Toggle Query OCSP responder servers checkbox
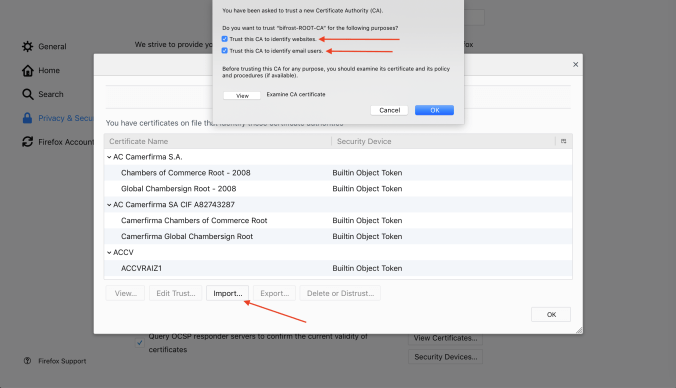676x388 pixels. coord(140,343)
